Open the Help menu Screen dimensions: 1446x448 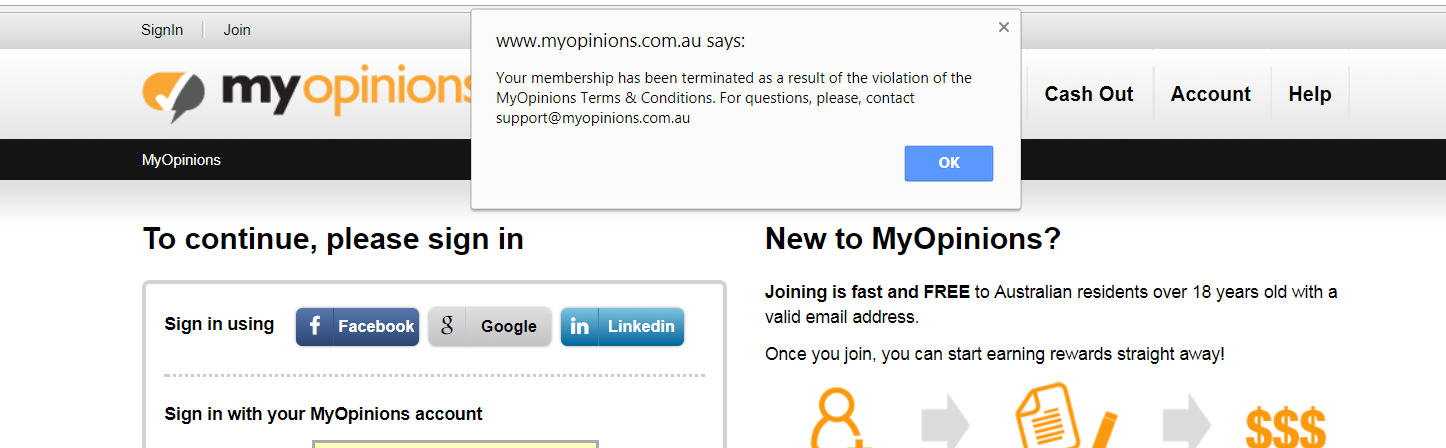(x=1310, y=94)
